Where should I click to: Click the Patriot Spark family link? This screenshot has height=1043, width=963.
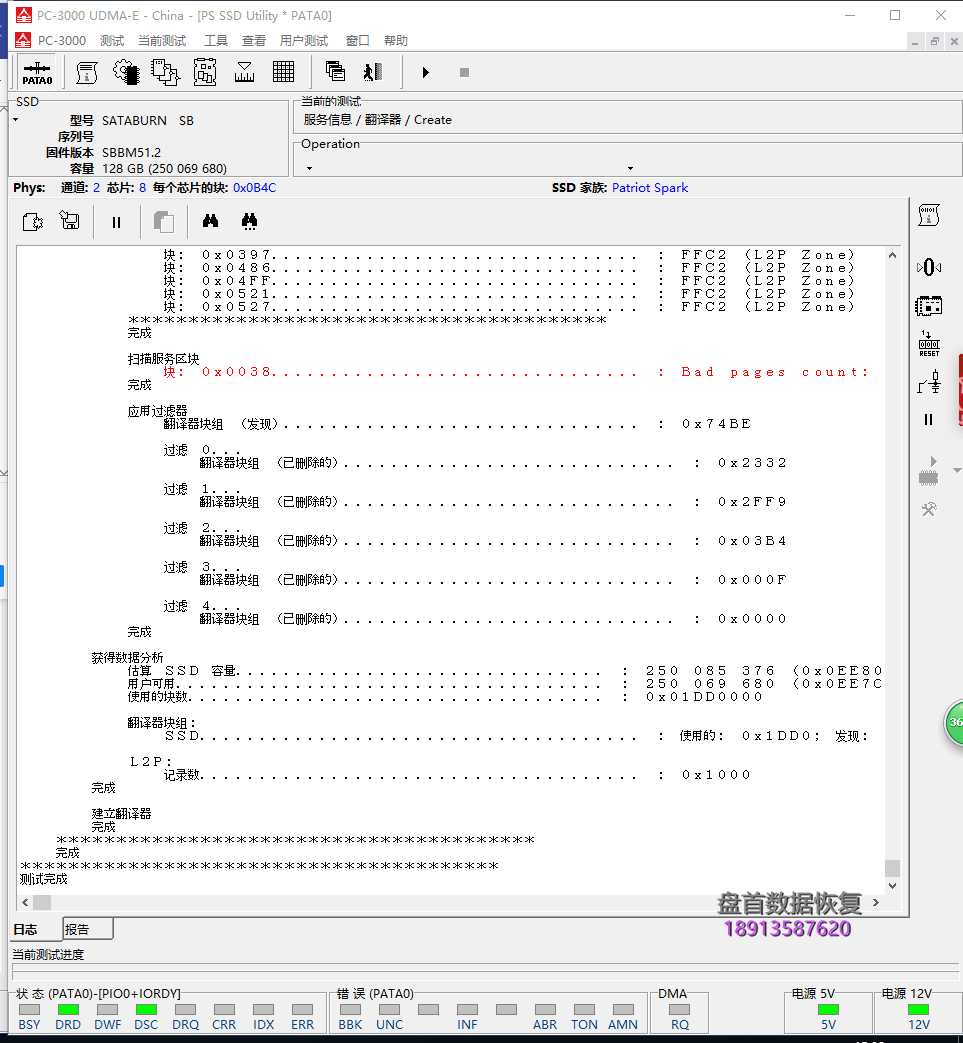point(650,188)
